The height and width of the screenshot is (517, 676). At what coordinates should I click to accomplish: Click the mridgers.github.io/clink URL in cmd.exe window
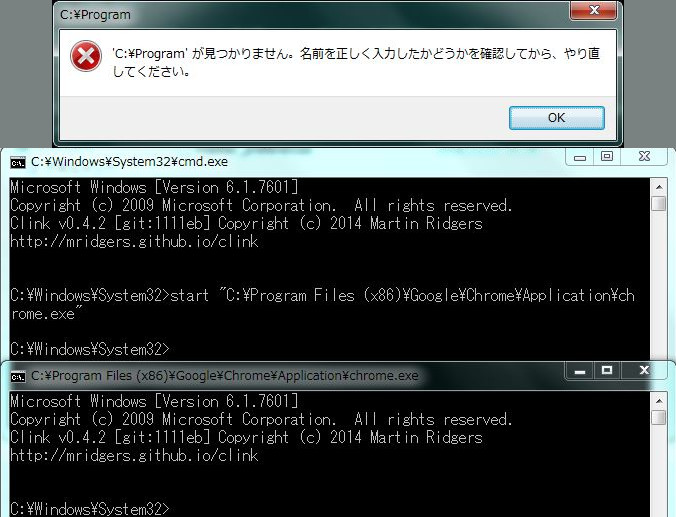coord(134,241)
